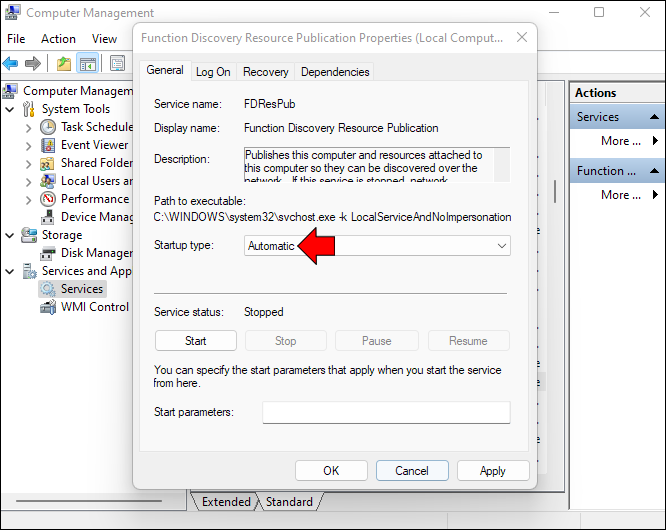Viewport: 666px width, 530px height.
Task: Open Task Scheduler via its clock icon
Action: pos(48,127)
